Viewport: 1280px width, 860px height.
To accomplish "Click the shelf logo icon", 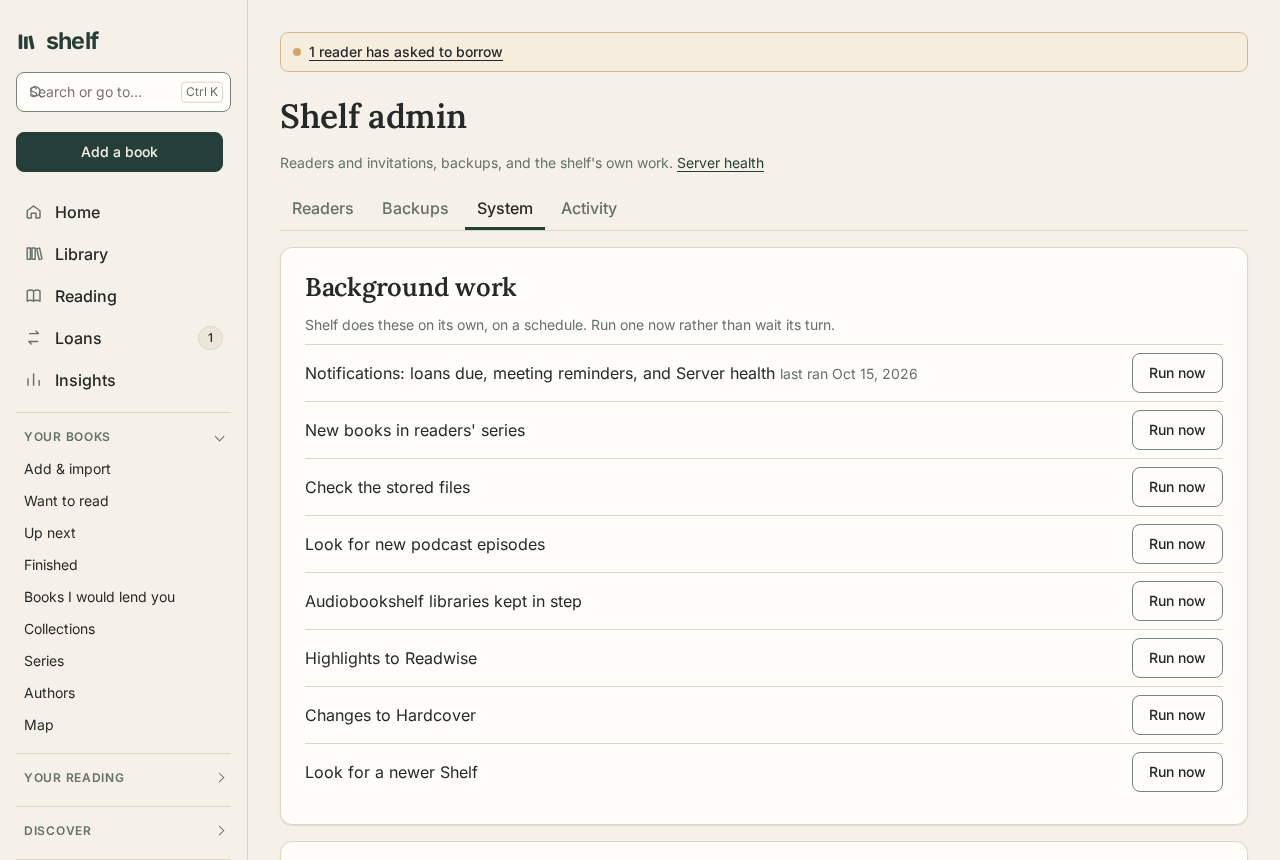I will 27,41.
